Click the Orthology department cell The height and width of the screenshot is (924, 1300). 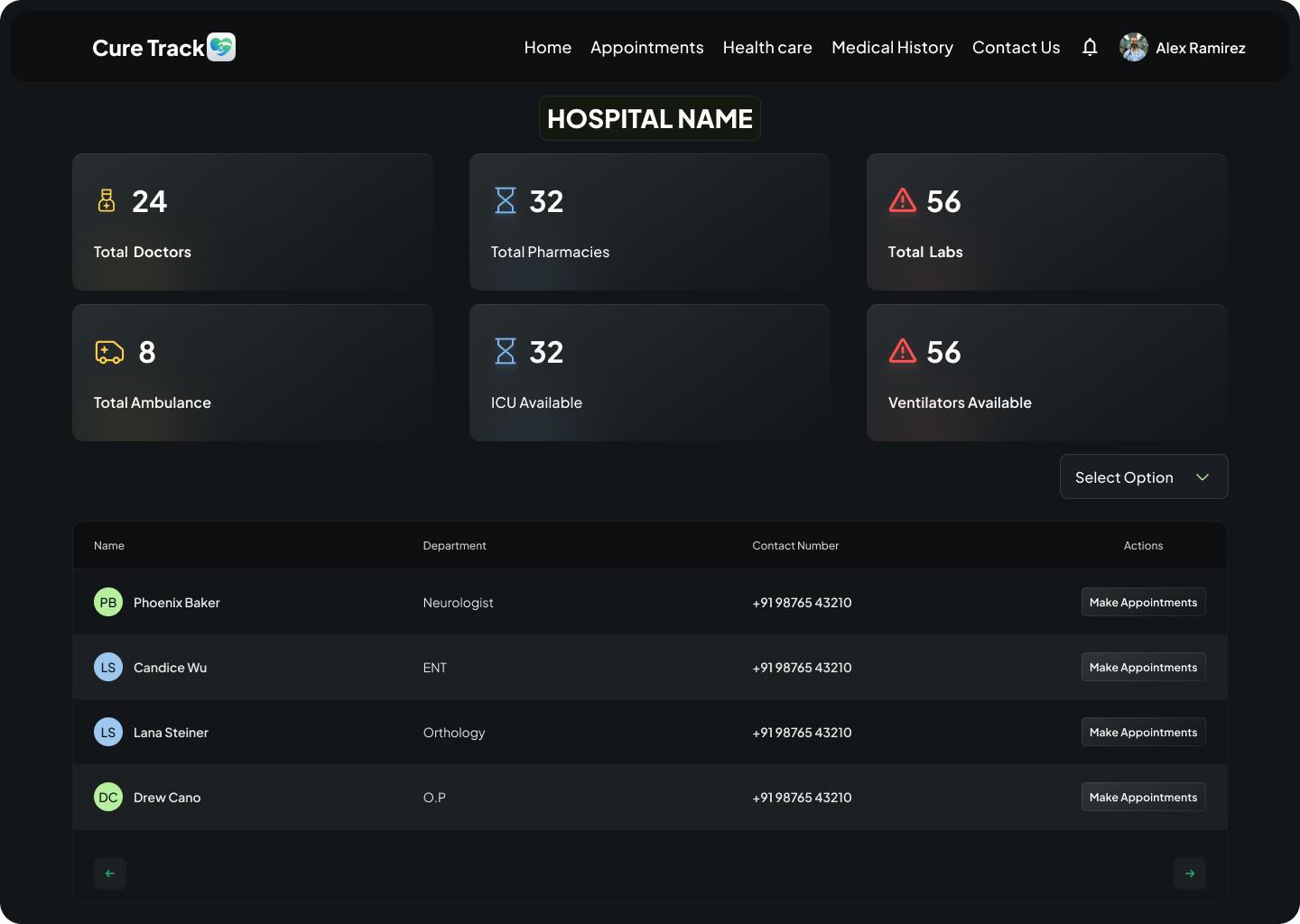tap(454, 732)
